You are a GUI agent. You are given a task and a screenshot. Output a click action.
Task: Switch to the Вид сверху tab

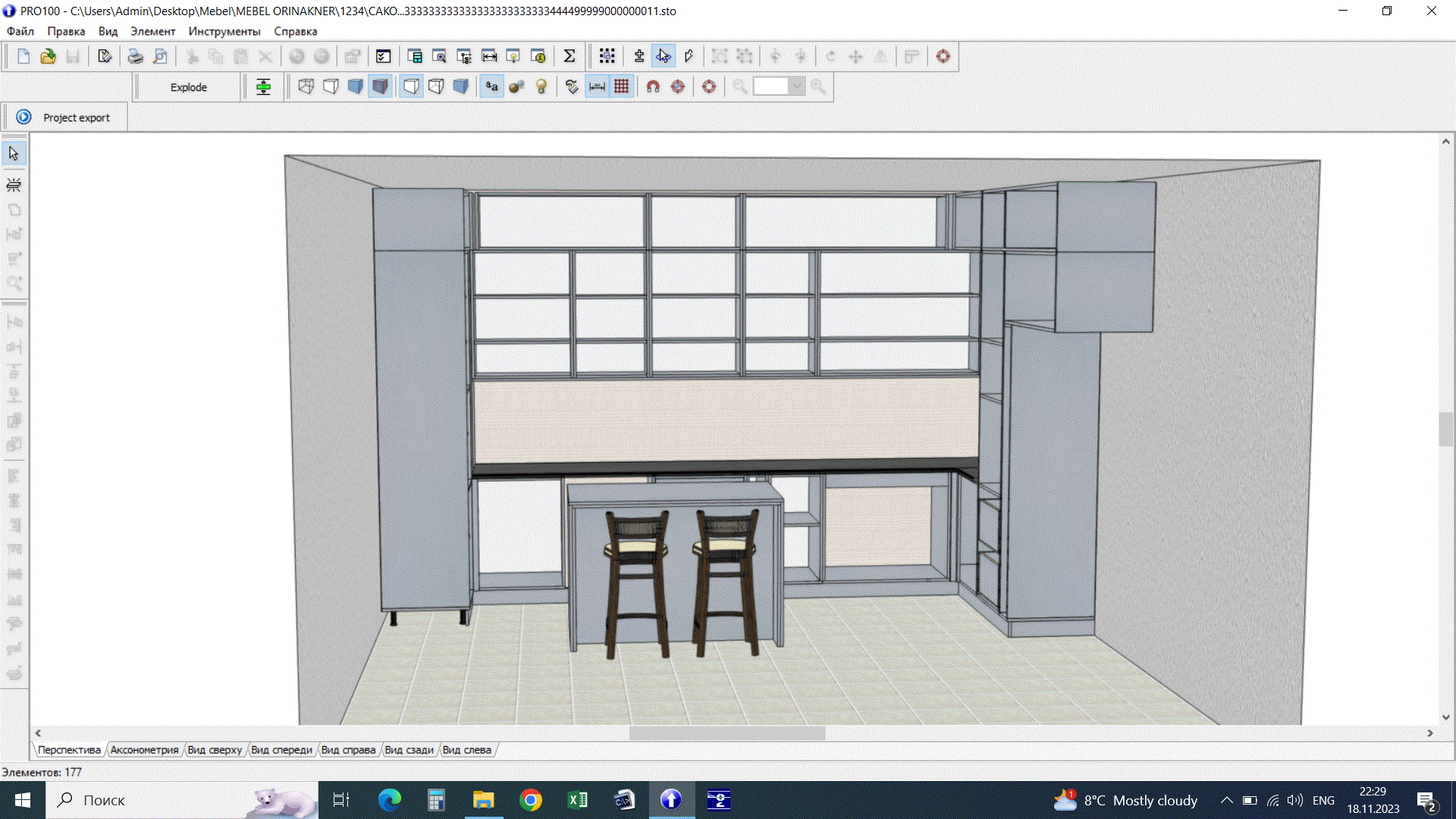tap(215, 750)
